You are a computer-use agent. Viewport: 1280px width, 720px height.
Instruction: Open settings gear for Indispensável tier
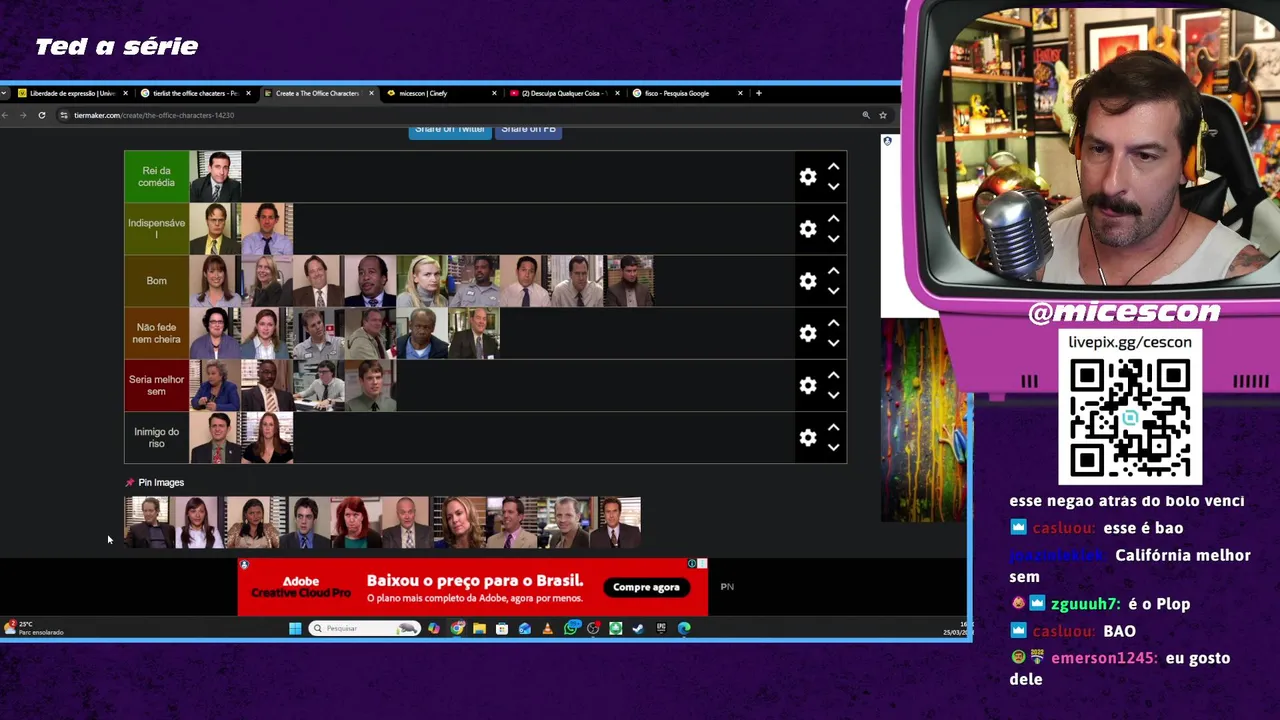click(808, 229)
